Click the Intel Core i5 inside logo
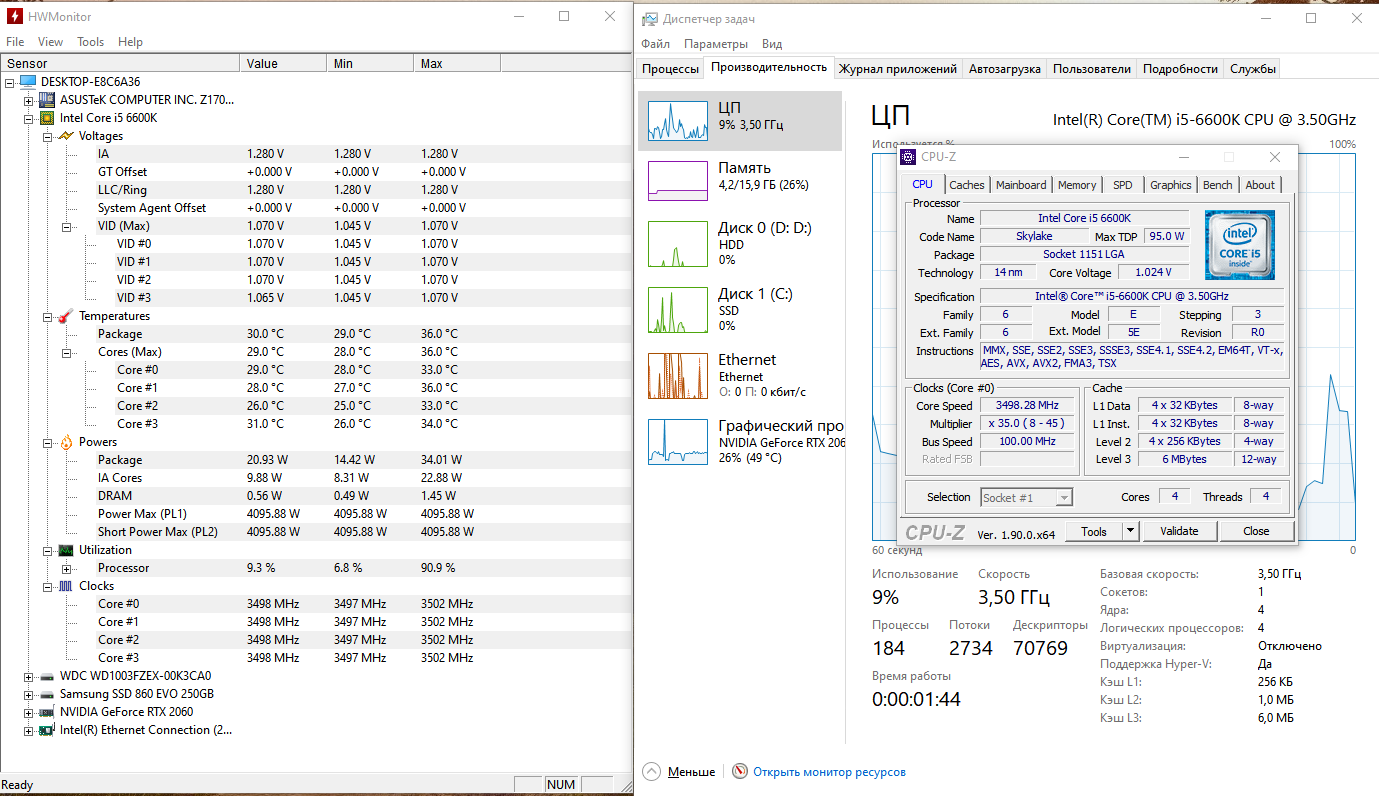The width and height of the screenshot is (1379, 796). pyautogui.click(x=1239, y=245)
